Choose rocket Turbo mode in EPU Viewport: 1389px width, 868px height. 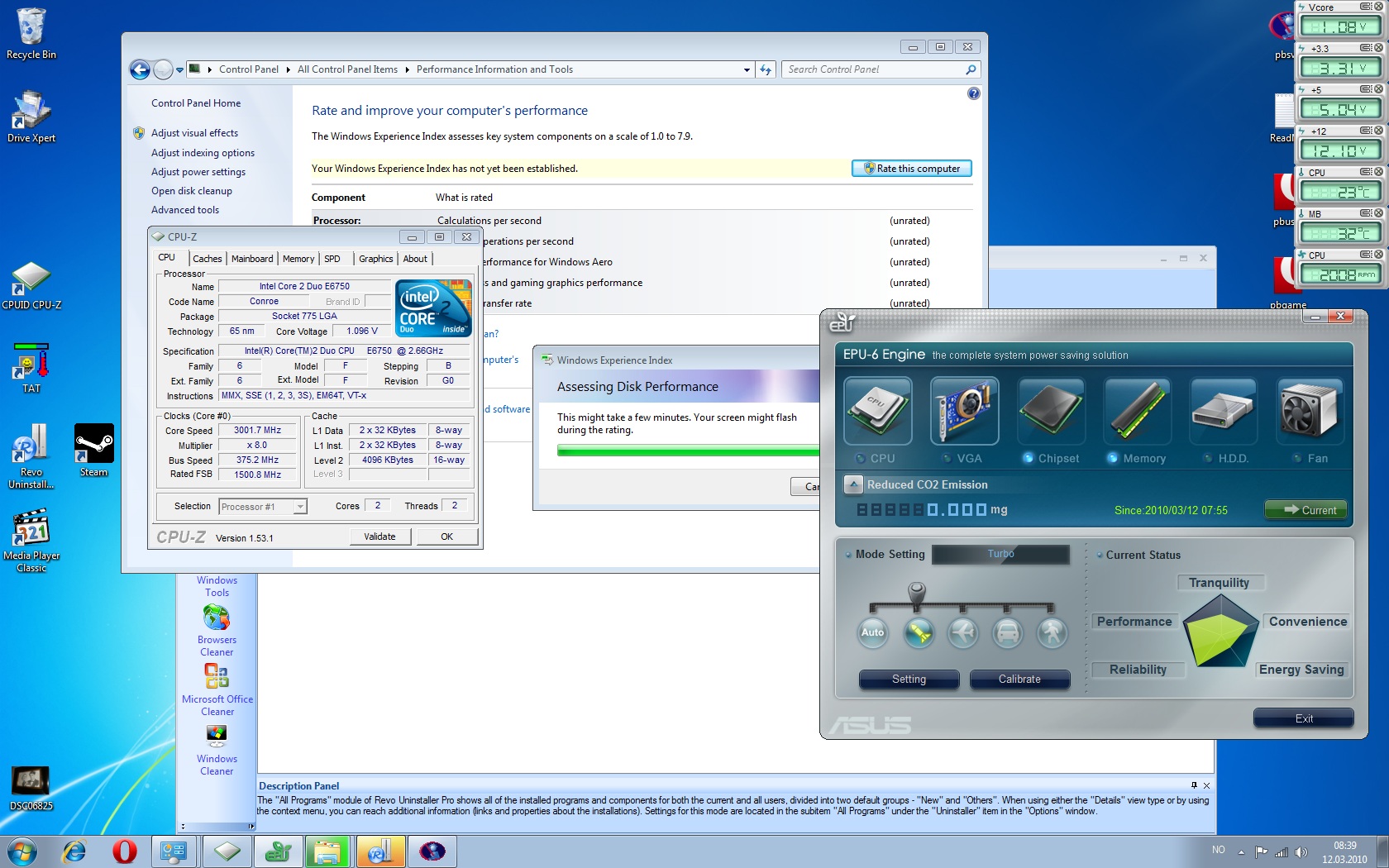coord(919,632)
